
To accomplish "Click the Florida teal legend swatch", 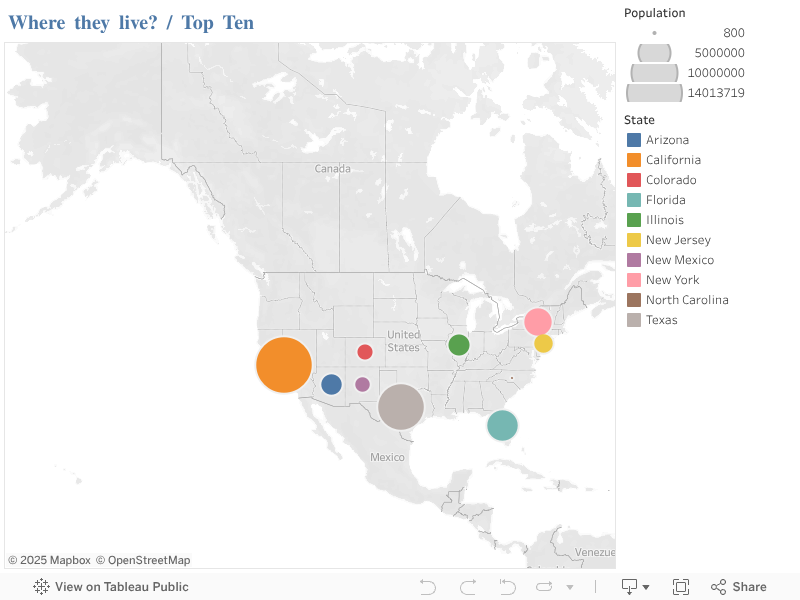I will pos(634,200).
